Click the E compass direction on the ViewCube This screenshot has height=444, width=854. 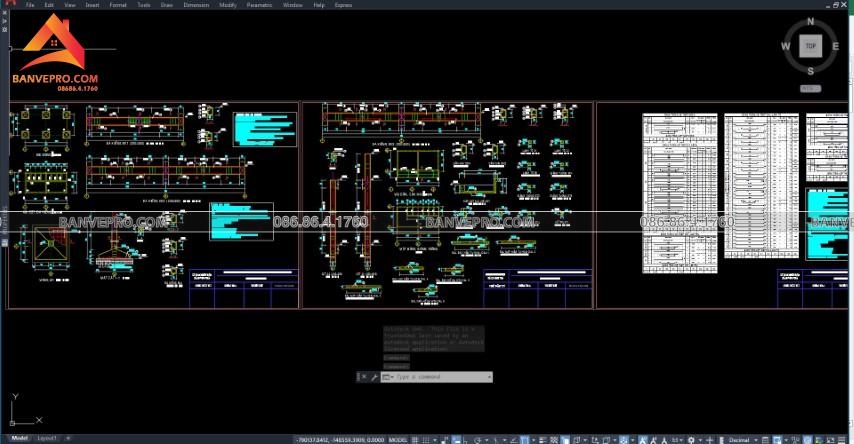coord(835,46)
